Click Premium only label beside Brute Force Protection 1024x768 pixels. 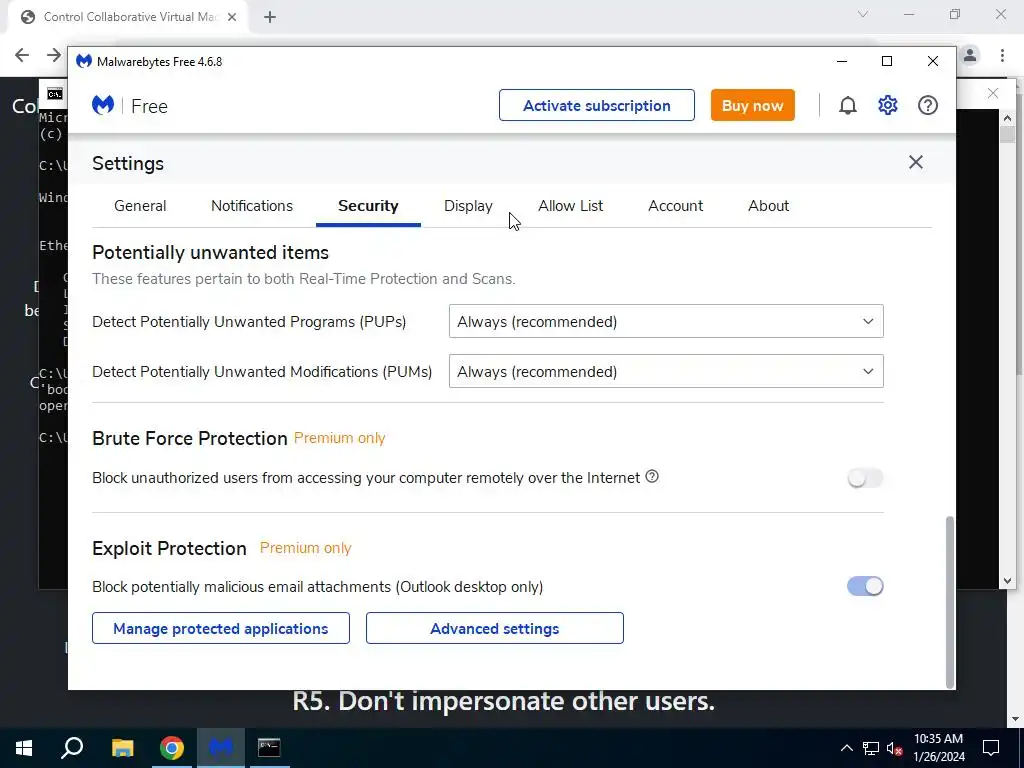(x=340, y=438)
